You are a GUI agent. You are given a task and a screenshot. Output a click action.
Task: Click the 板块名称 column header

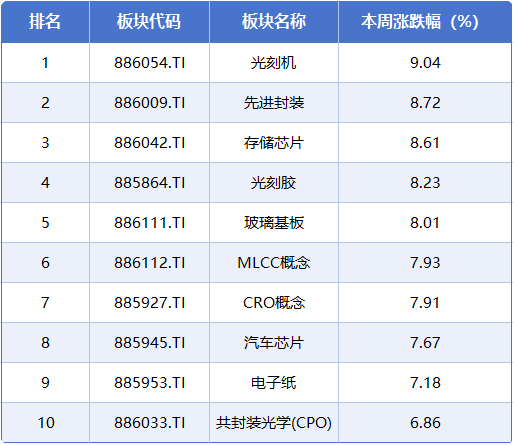pos(274,22)
